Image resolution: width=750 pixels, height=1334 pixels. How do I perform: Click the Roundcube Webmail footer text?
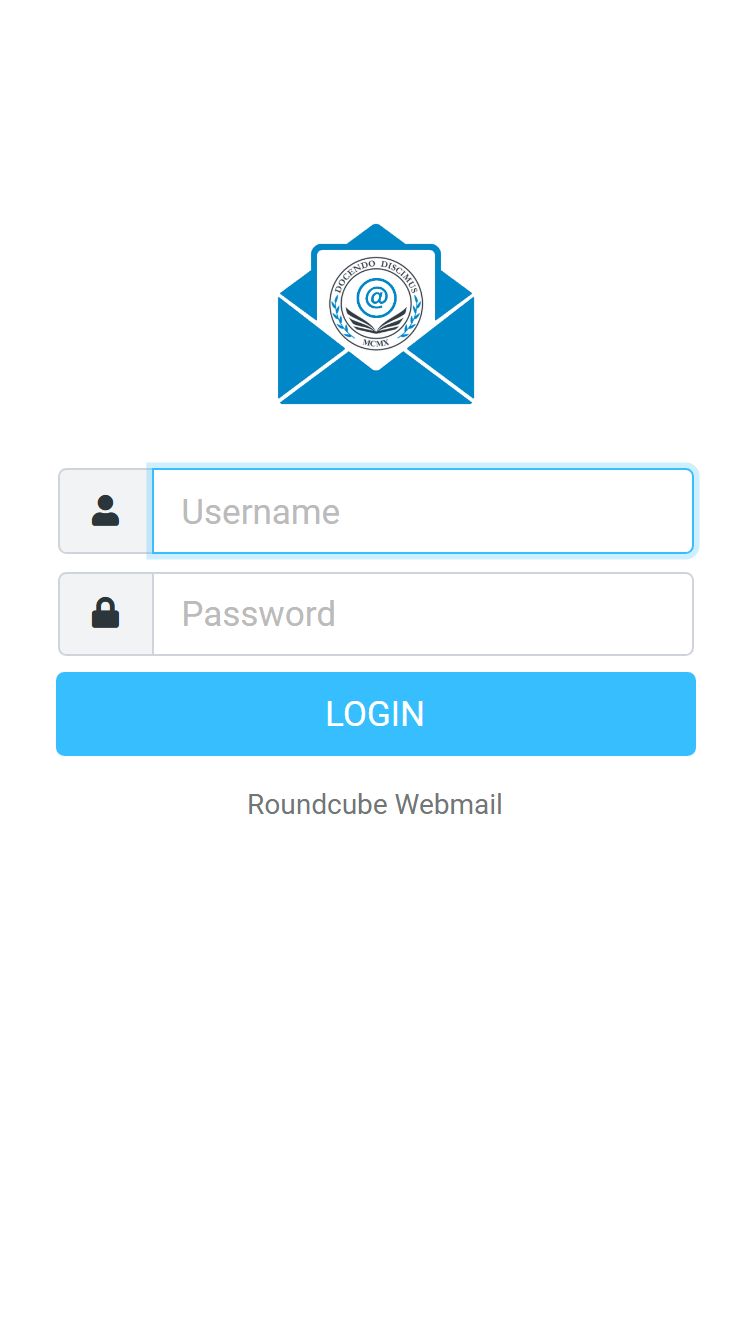tap(375, 804)
